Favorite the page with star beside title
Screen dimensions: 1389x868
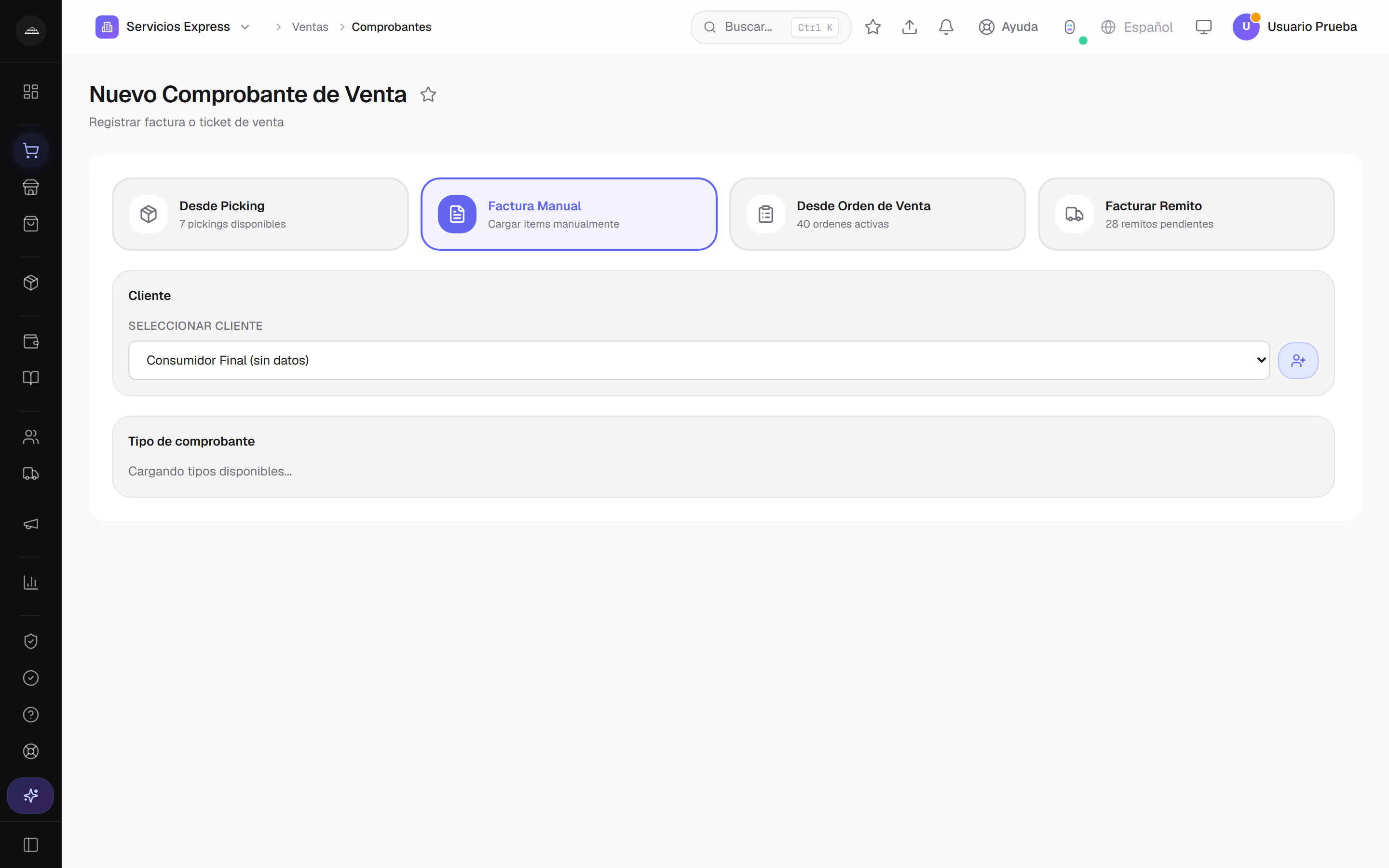click(428, 94)
